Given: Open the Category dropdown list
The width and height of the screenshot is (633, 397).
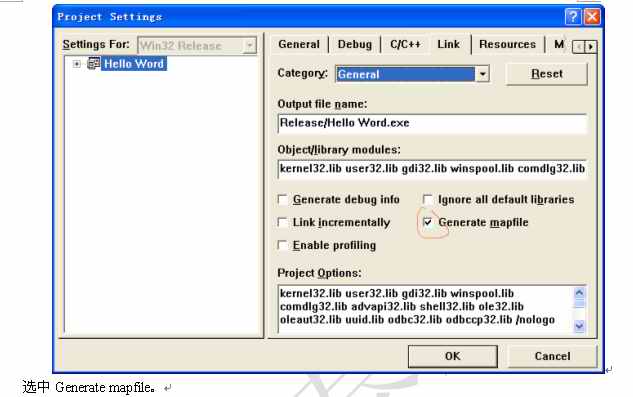Looking at the screenshot, I should point(482,74).
